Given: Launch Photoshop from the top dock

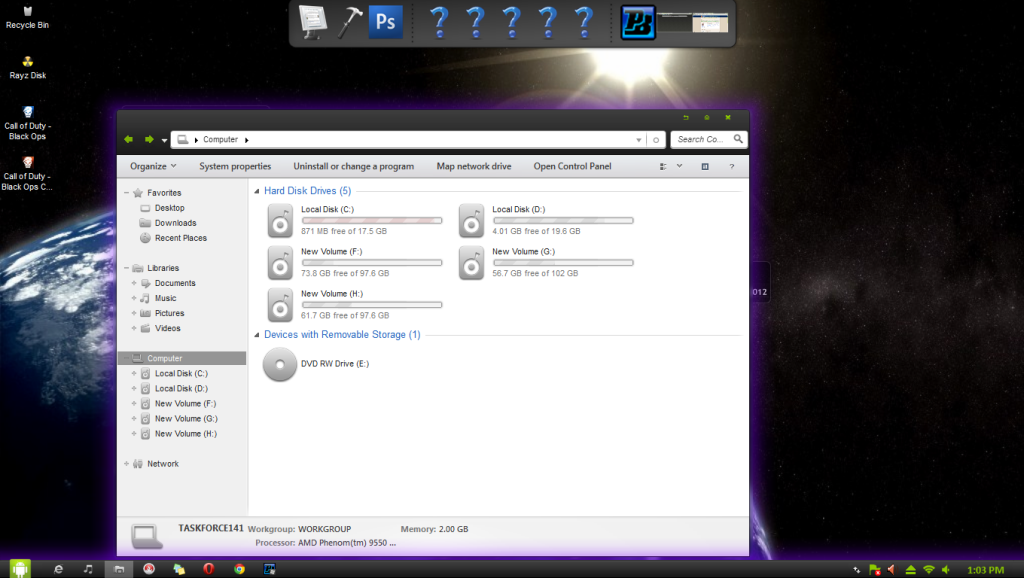Looking at the screenshot, I should point(385,22).
